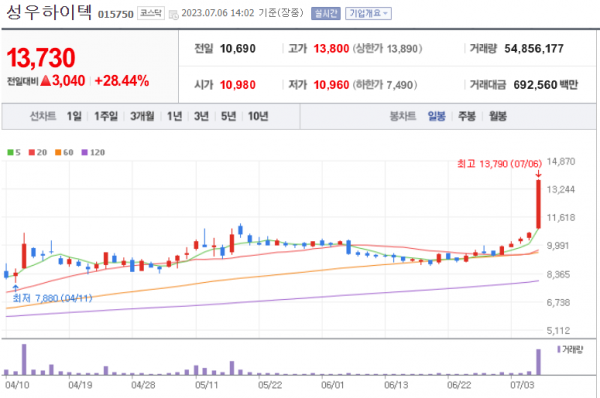Screen dimensions: 600x398
Task: Click green 5-day moving average swatch
Action: coord(10,152)
